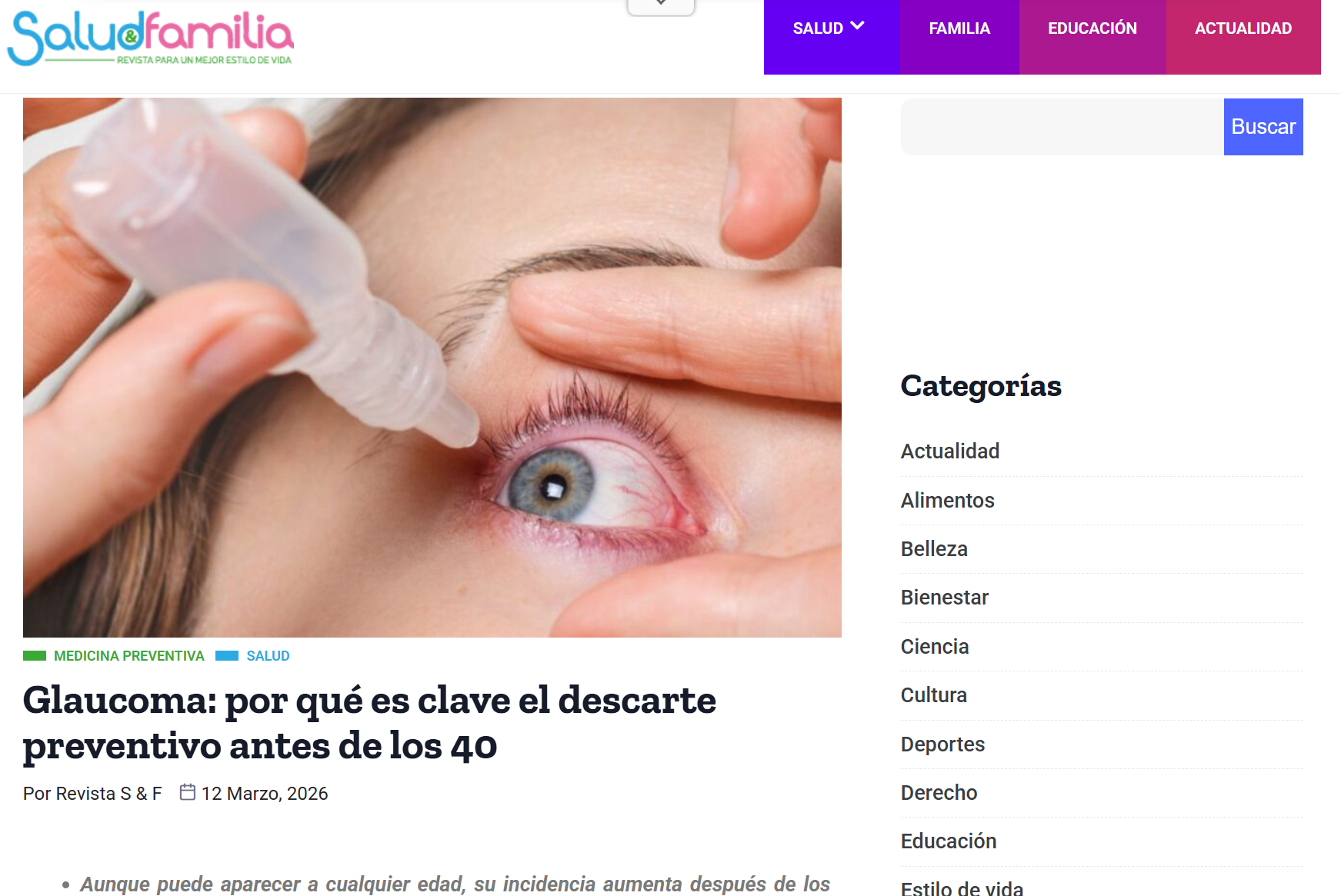Select the Belleza category link
1341x896 pixels.
click(x=934, y=549)
